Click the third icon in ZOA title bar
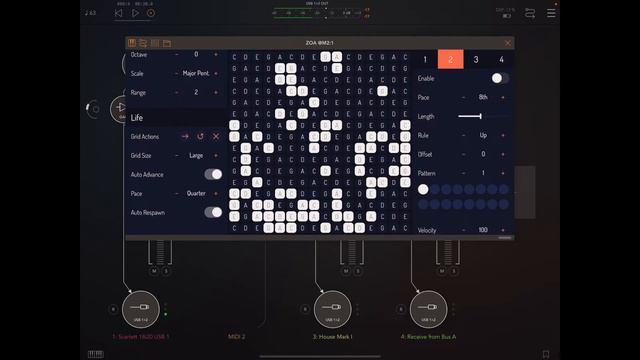Screen dimensions: 640x360 click(x=155, y=43)
